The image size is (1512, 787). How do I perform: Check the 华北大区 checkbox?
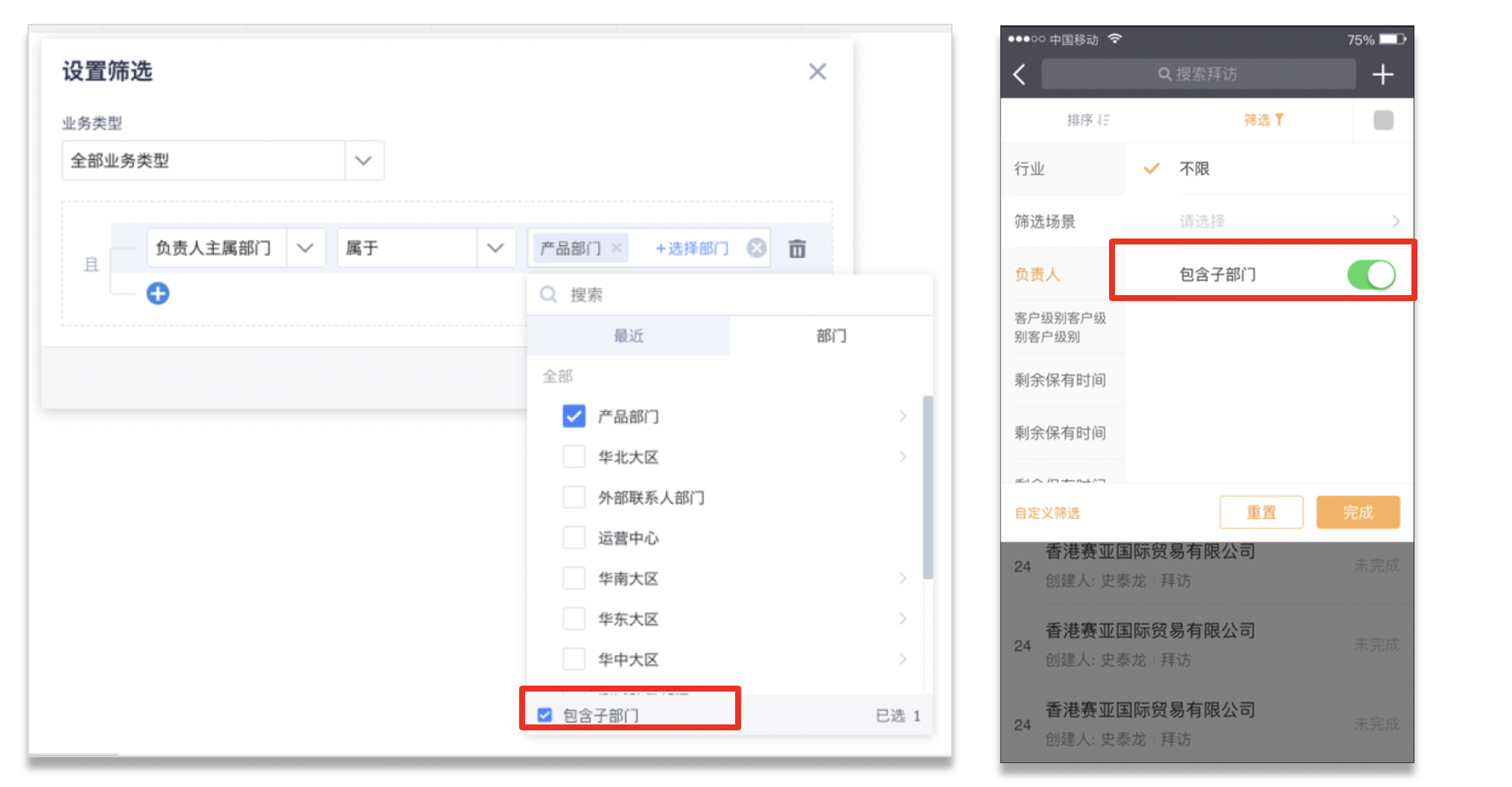tap(574, 456)
